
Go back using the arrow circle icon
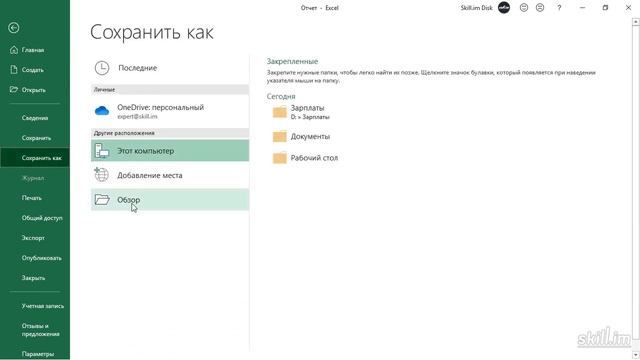tap(13, 28)
